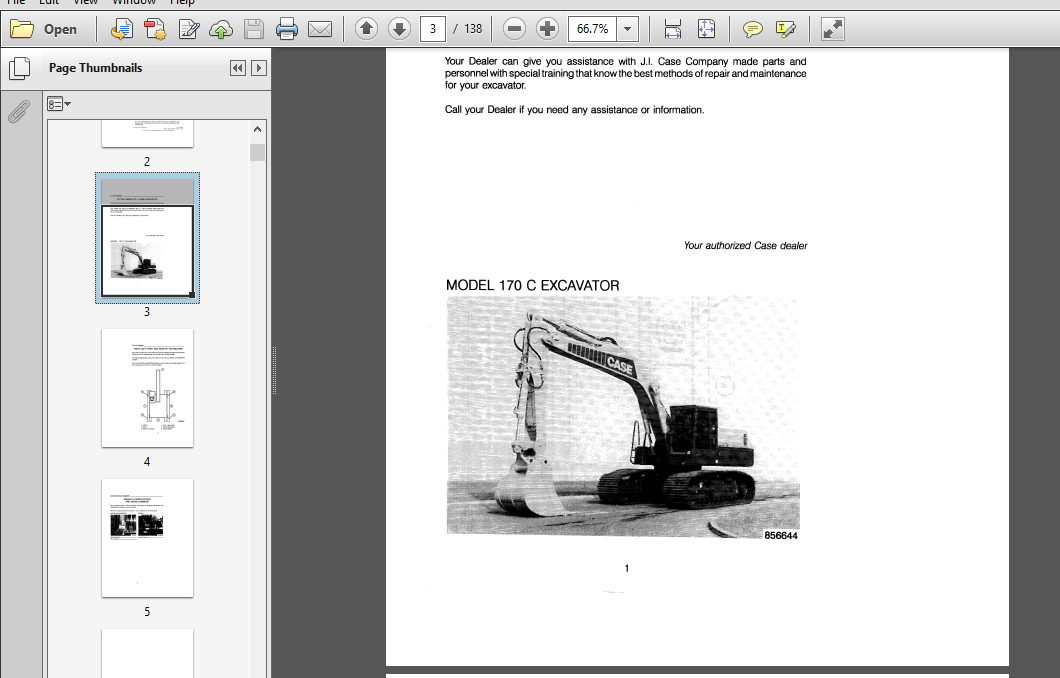Click the zoom value field showing 66.7%
1060x678 pixels.
click(x=592, y=29)
